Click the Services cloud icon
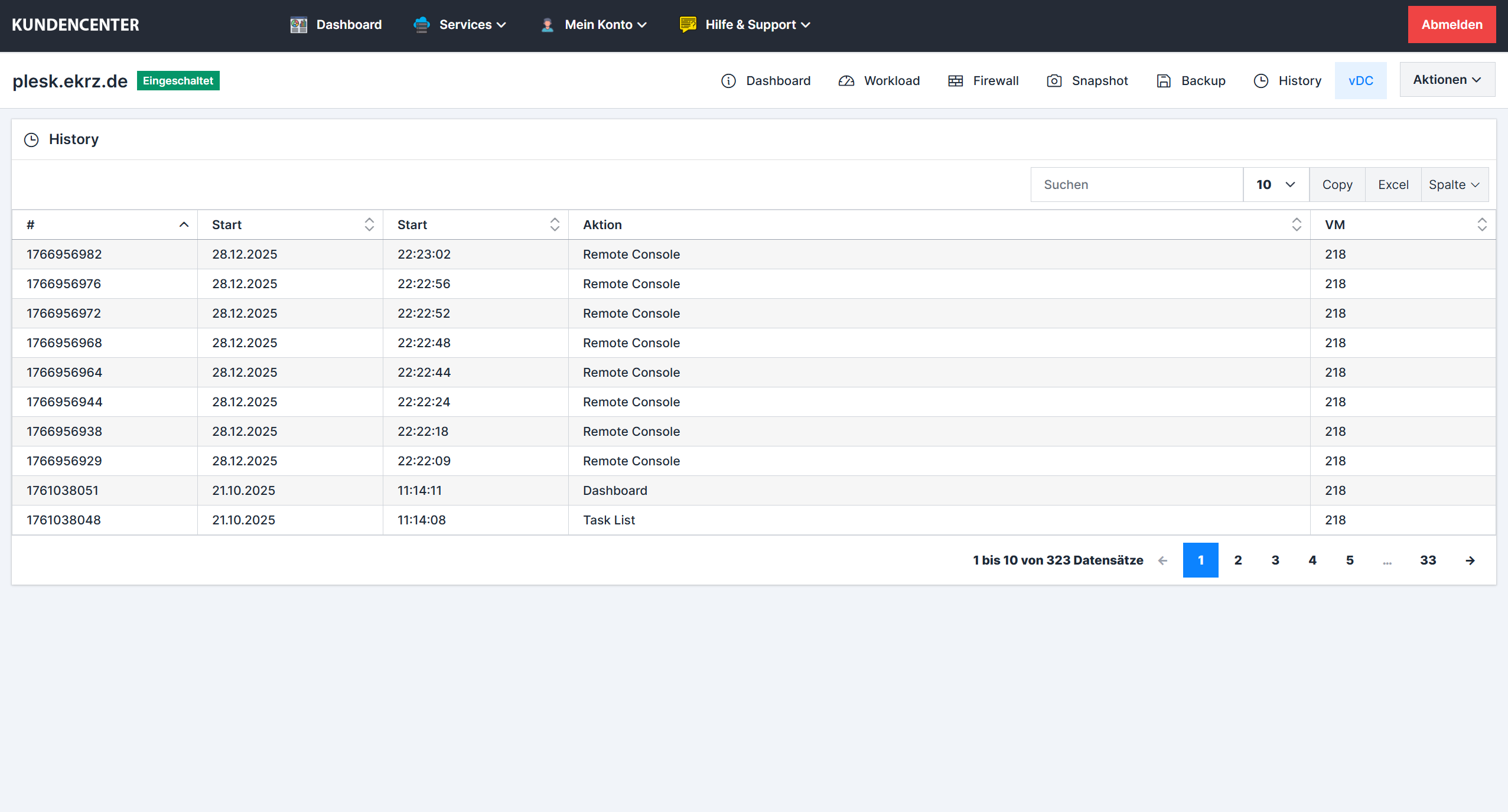This screenshot has width=1508, height=812. 422,25
